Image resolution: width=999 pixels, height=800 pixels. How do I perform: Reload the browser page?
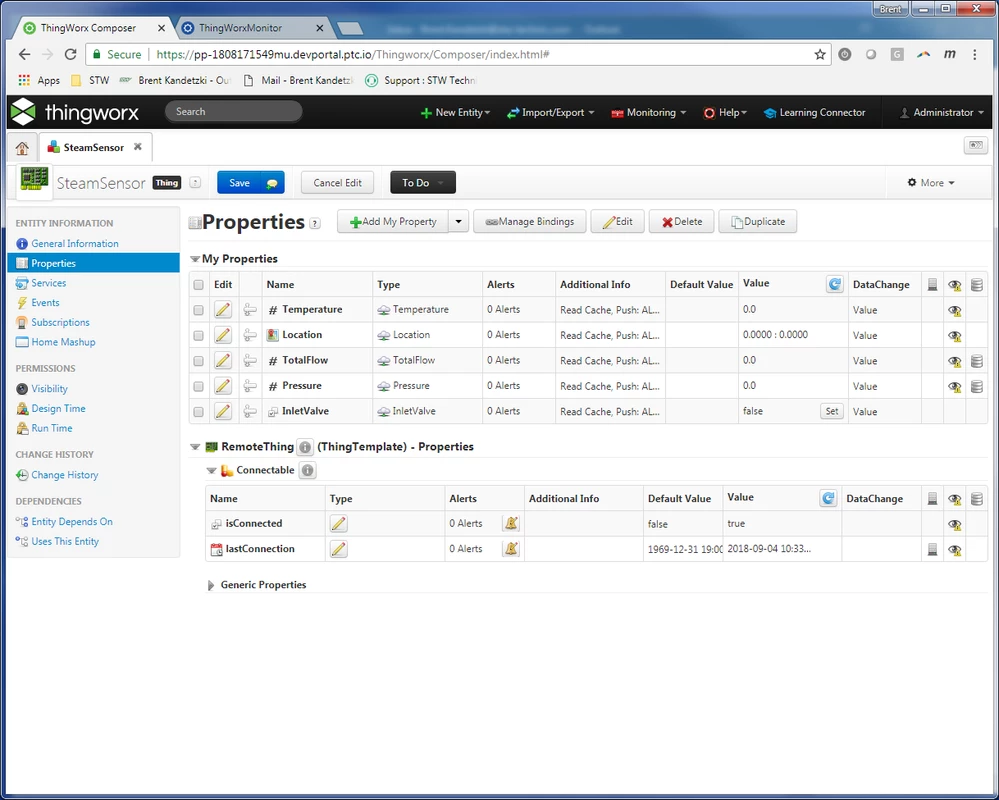point(71,54)
